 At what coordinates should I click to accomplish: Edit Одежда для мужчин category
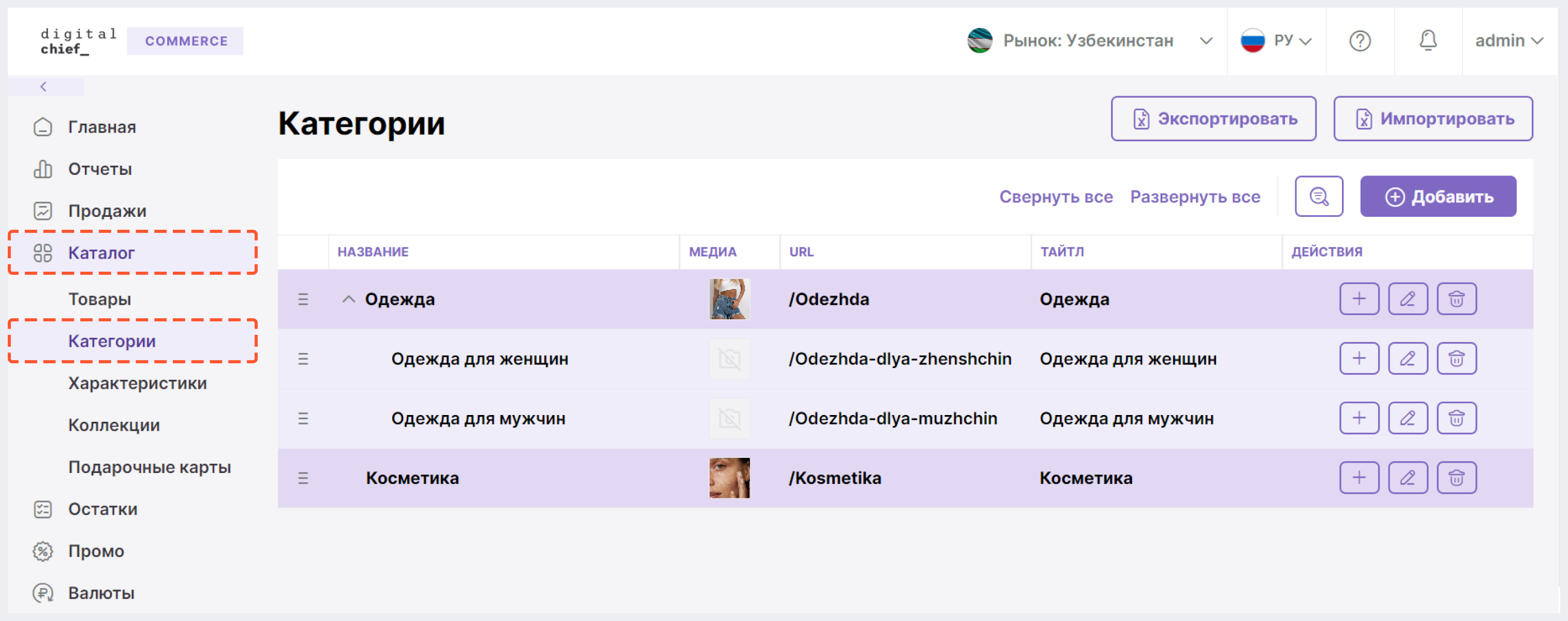1407,418
